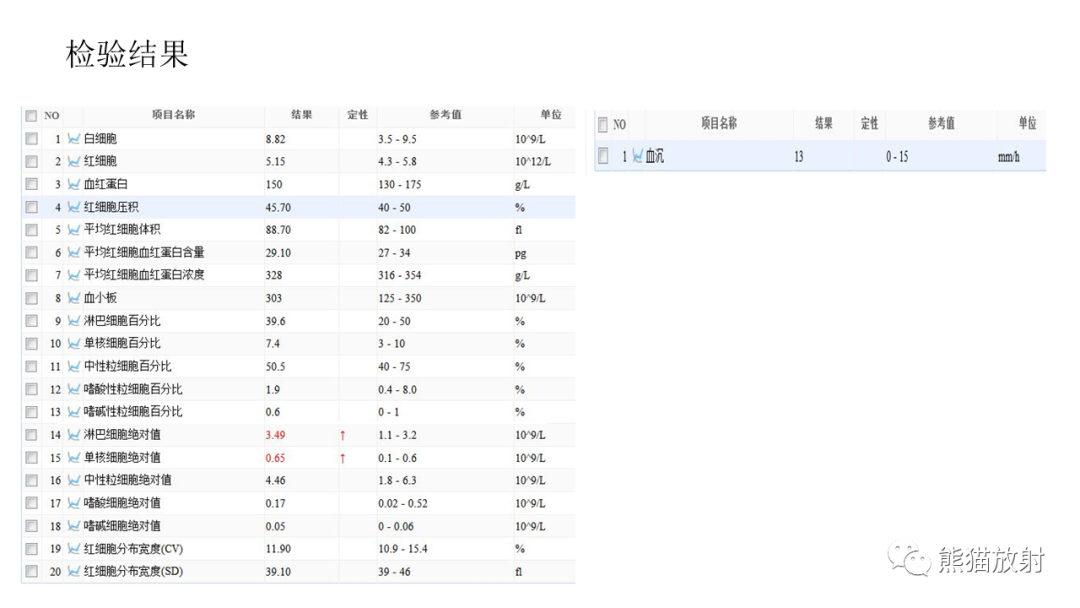1080x608 pixels.
Task: Open trend chart icon for 单核细胞绝对值
Action: click(74, 458)
